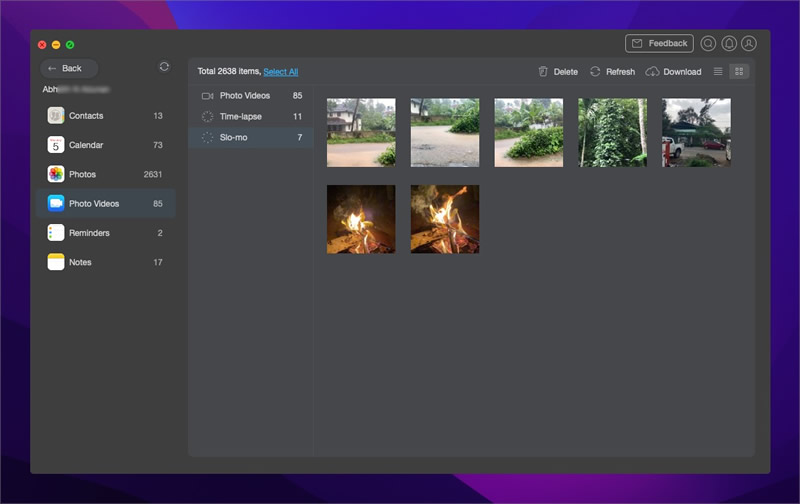Screen dimensions: 800x504
Task: Click the Notes count 17
Action: pyautogui.click(x=158, y=262)
